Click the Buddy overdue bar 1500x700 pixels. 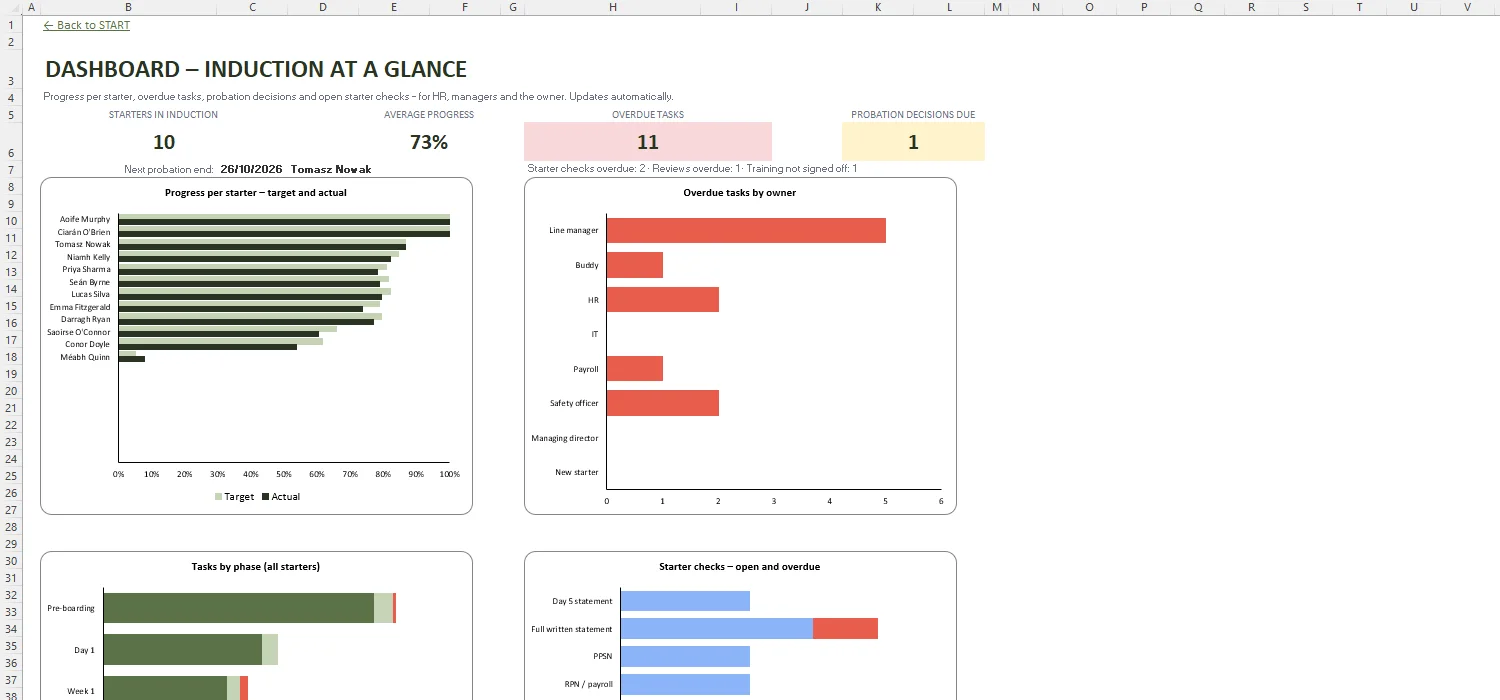click(x=635, y=265)
